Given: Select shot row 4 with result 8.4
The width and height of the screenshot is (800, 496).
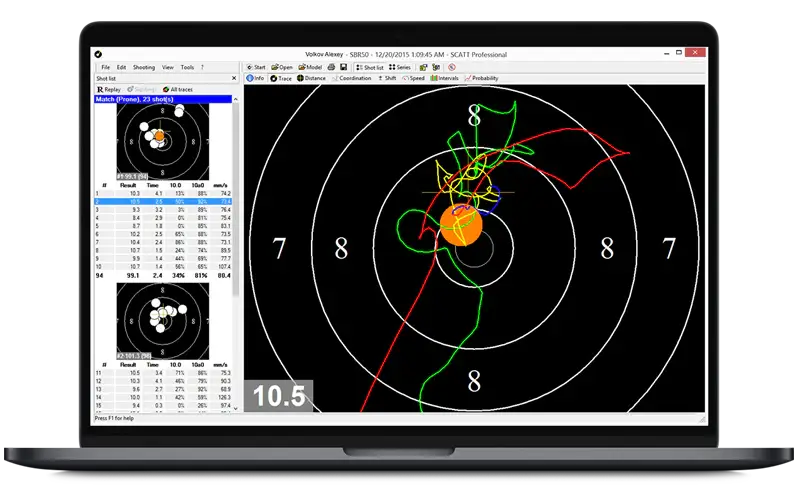Looking at the screenshot, I should point(163,218).
